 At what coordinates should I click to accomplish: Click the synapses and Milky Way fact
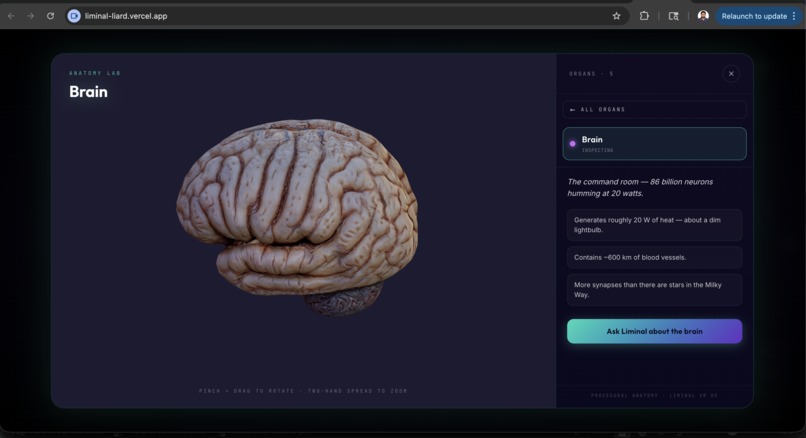click(x=654, y=289)
